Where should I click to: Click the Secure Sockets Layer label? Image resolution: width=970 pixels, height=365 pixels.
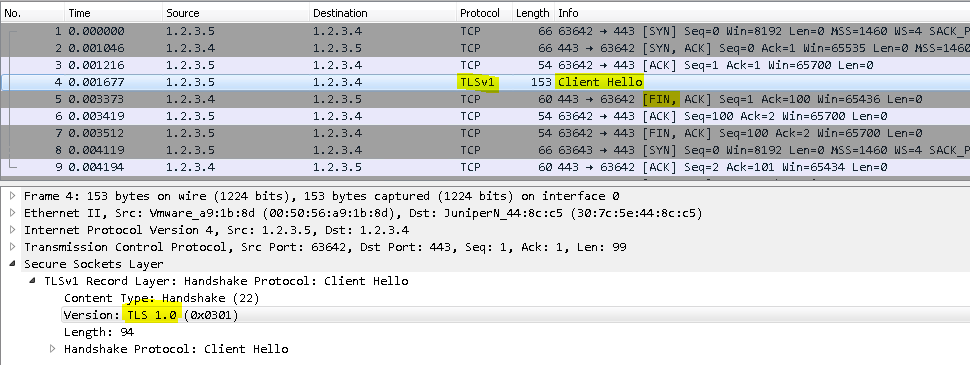pyautogui.click(x=93, y=264)
